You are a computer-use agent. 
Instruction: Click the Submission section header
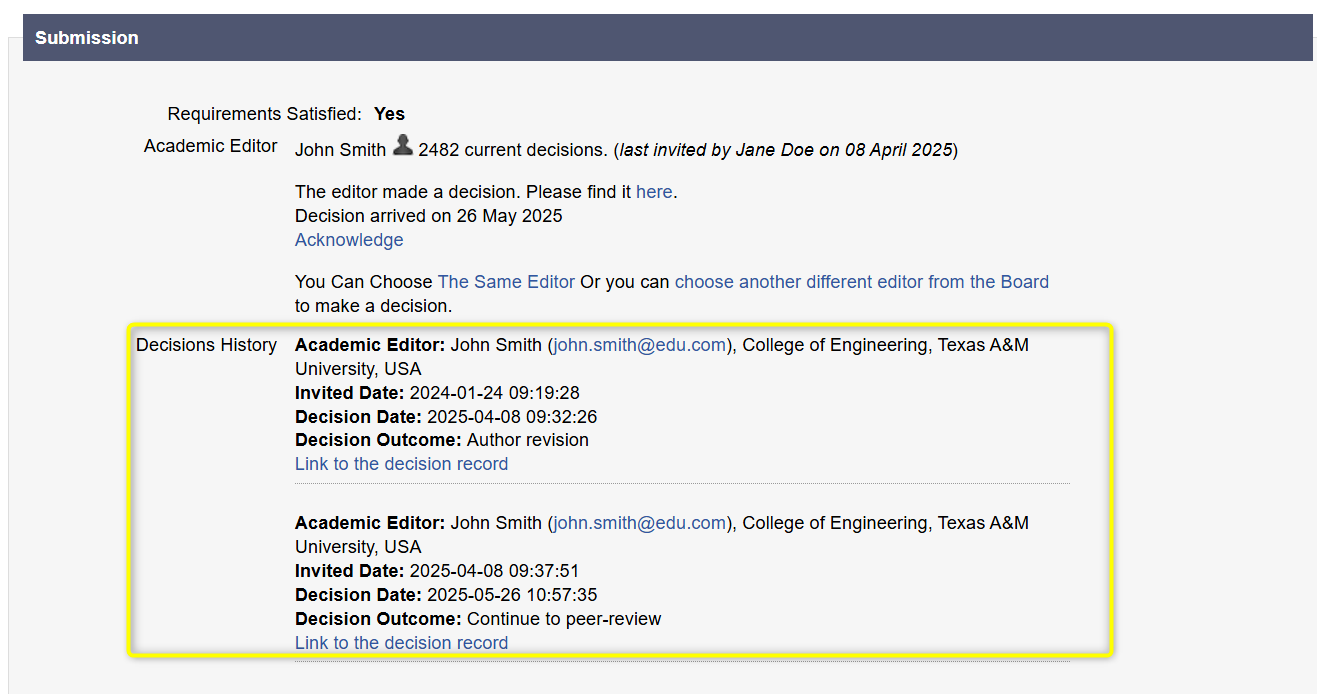click(x=87, y=38)
